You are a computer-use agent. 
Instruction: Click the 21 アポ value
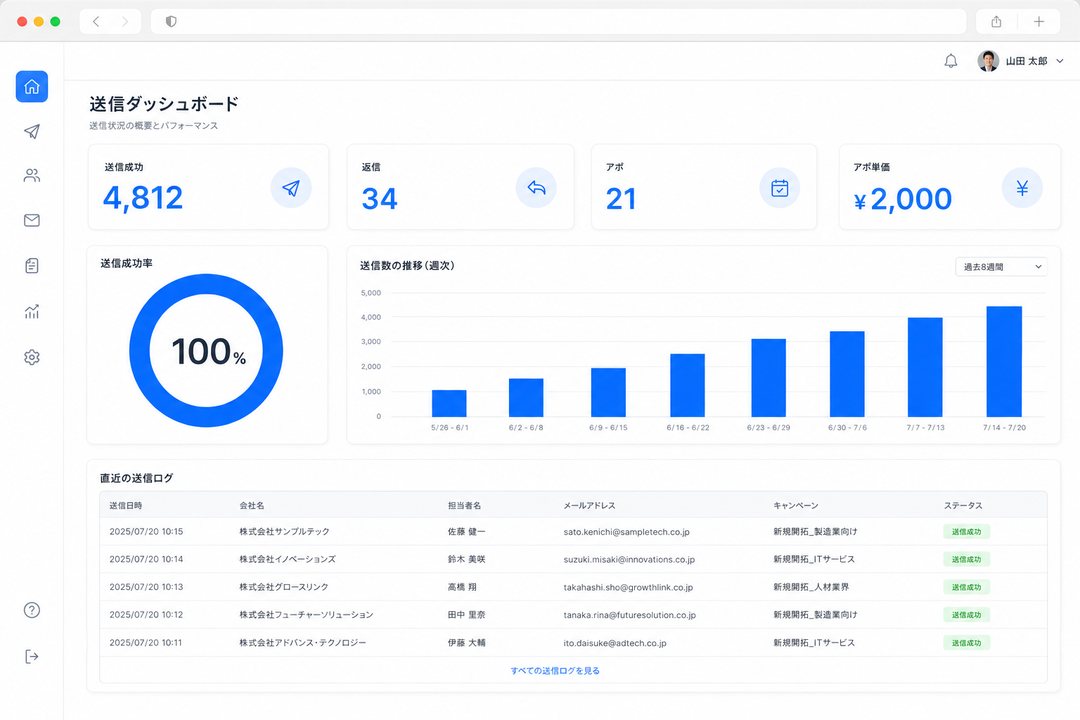point(621,199)
